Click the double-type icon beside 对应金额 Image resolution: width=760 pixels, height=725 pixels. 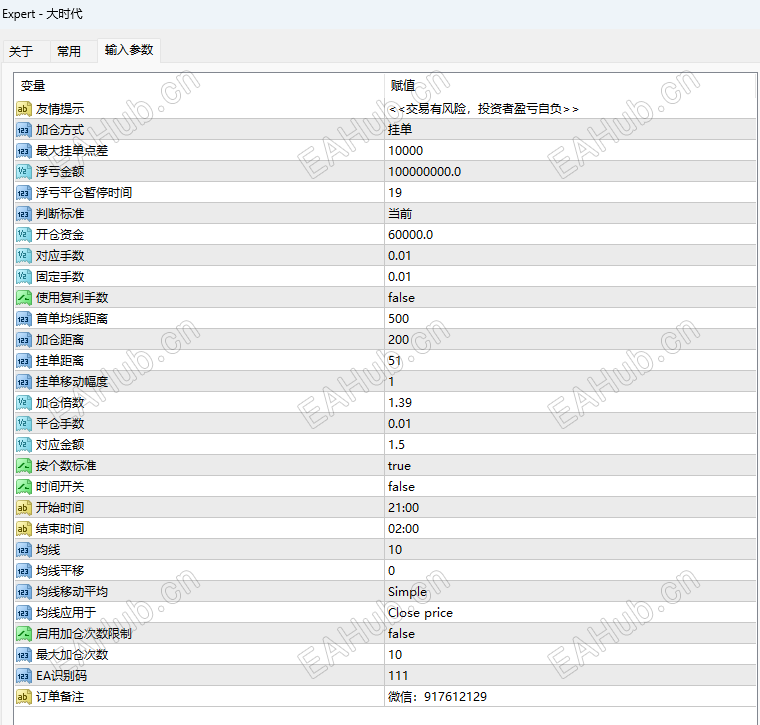pyautogui.click(x=24, y=444)
